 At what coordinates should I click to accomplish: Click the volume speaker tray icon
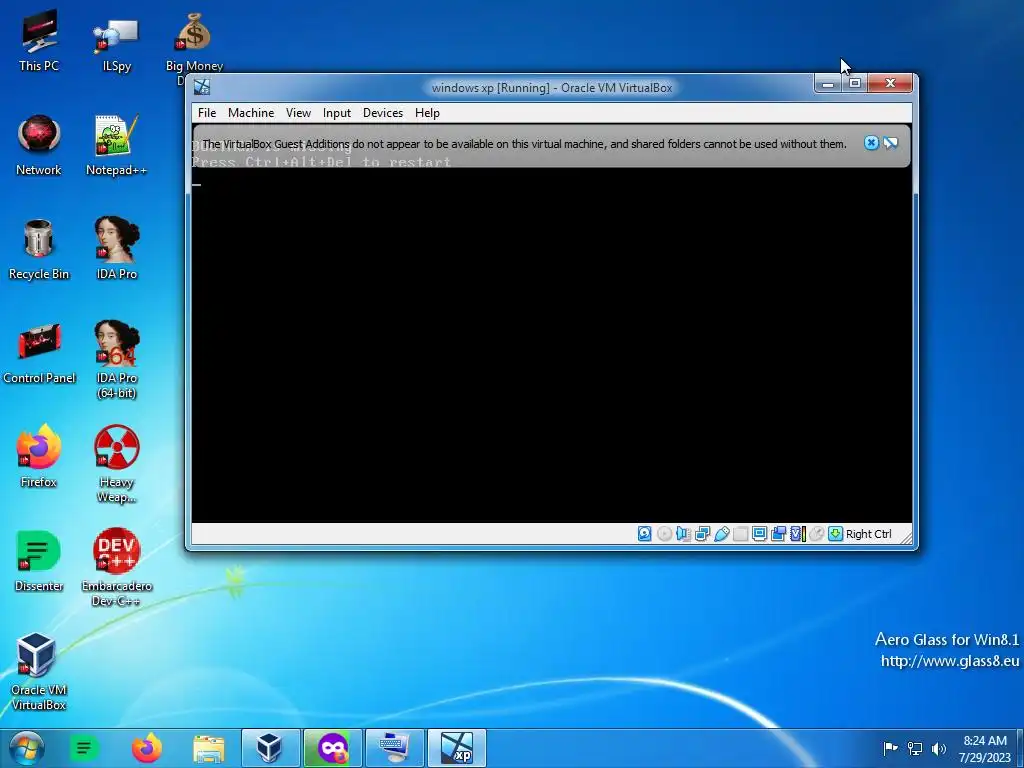[939, 748]
